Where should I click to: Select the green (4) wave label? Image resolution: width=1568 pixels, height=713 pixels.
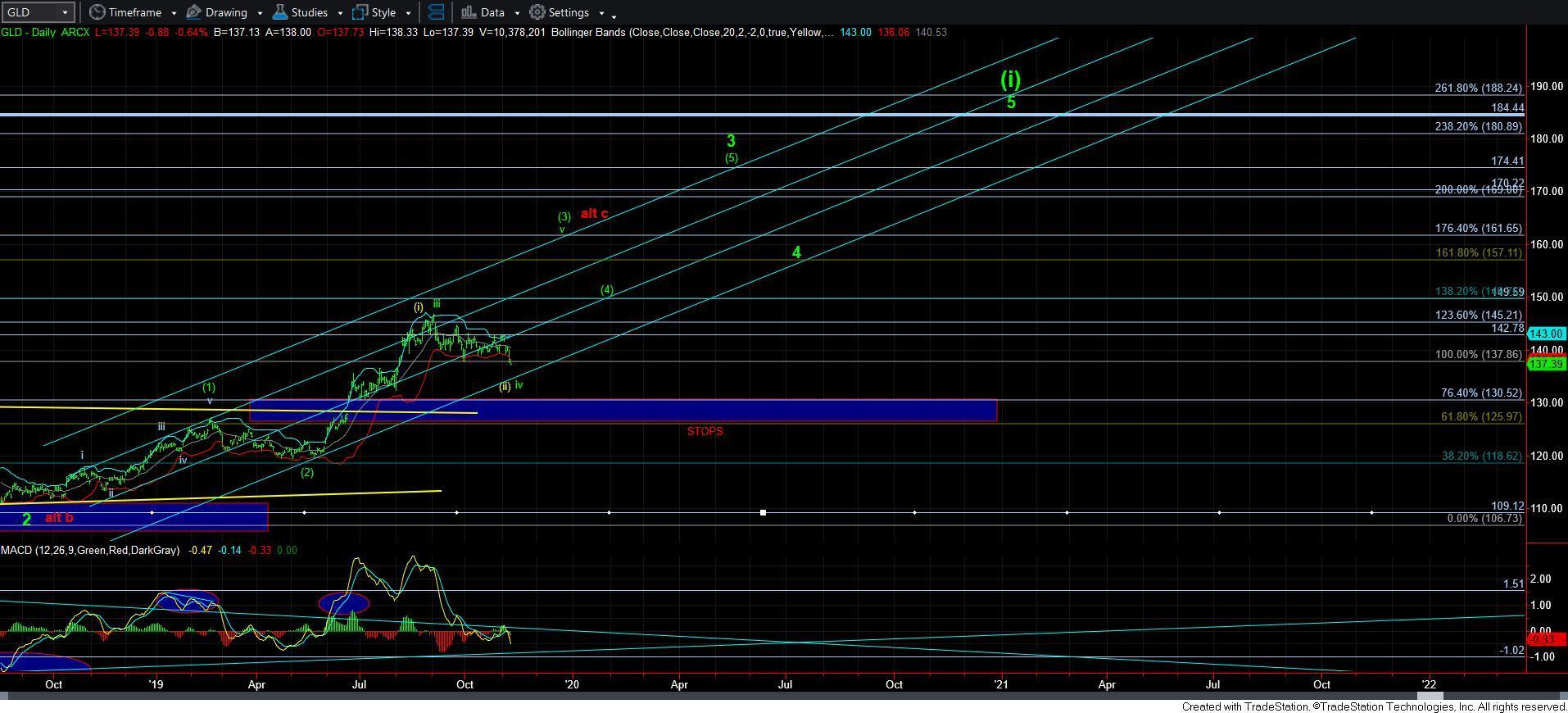tap(606, 290)
